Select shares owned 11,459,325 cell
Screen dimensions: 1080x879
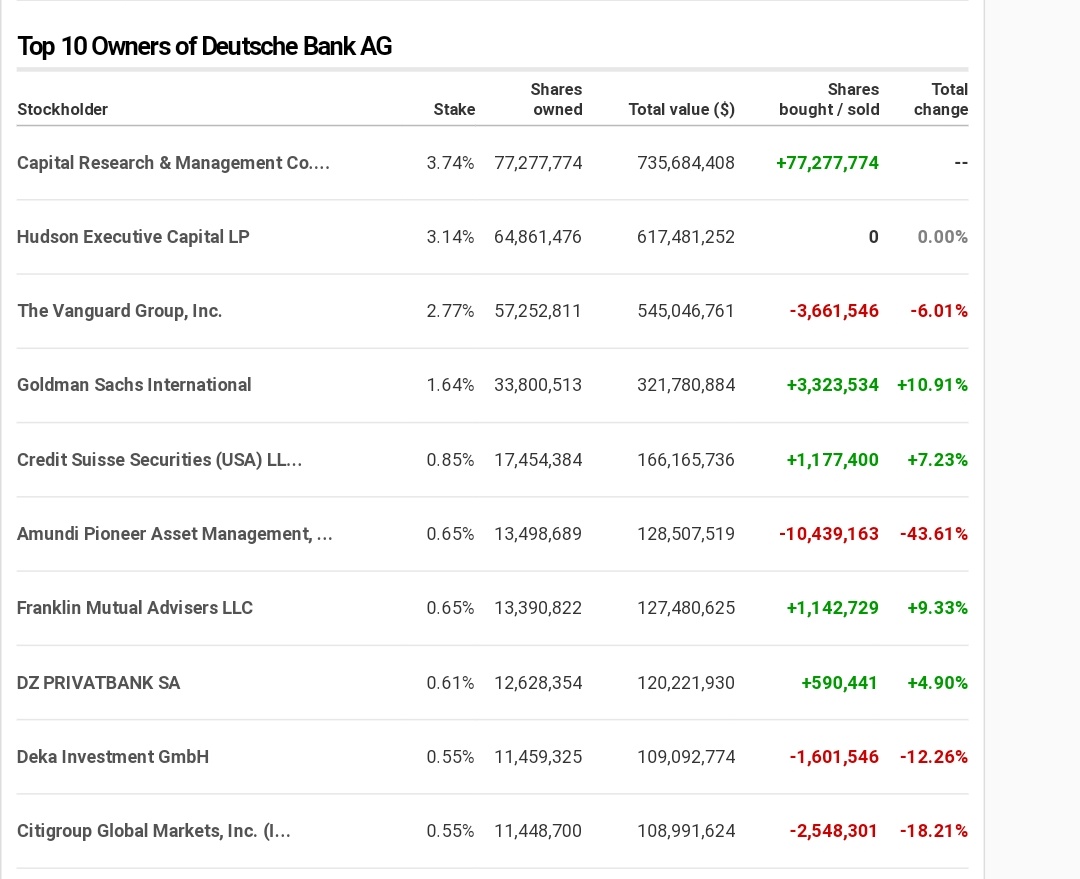[538, 756]
